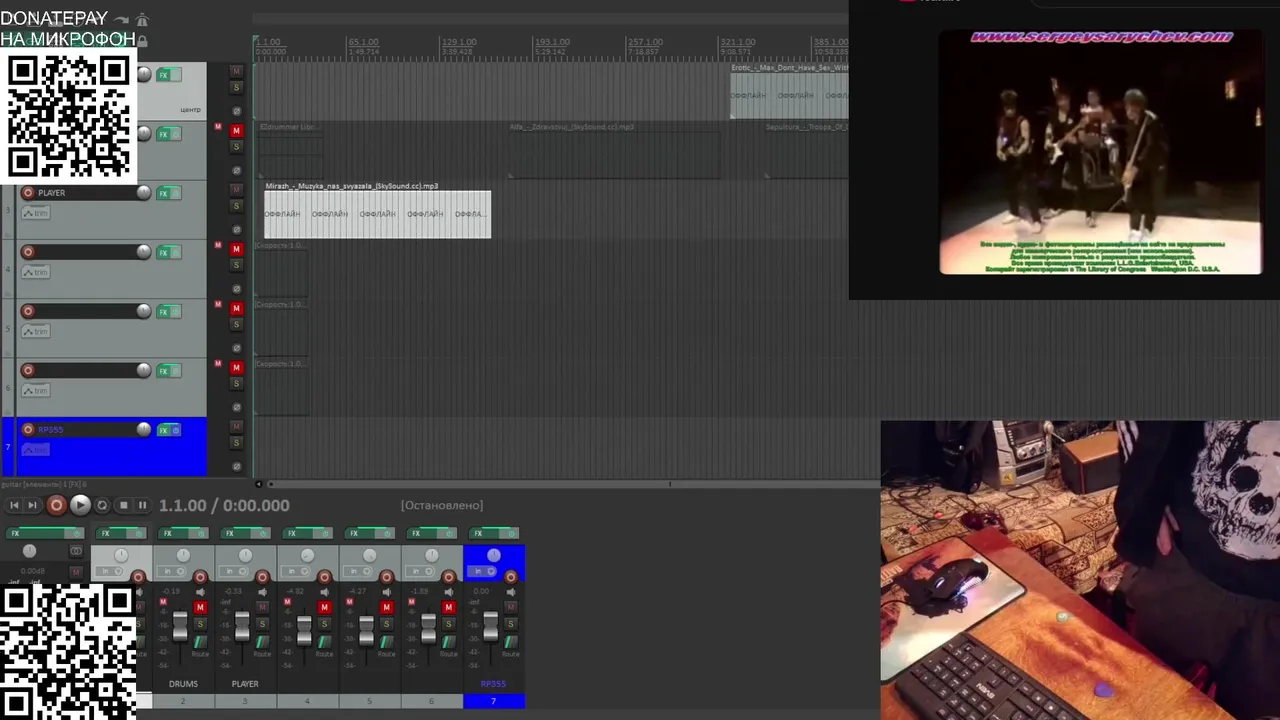Pause playback with the transport pause button
1280x720 pixels.
pos(142,506)
